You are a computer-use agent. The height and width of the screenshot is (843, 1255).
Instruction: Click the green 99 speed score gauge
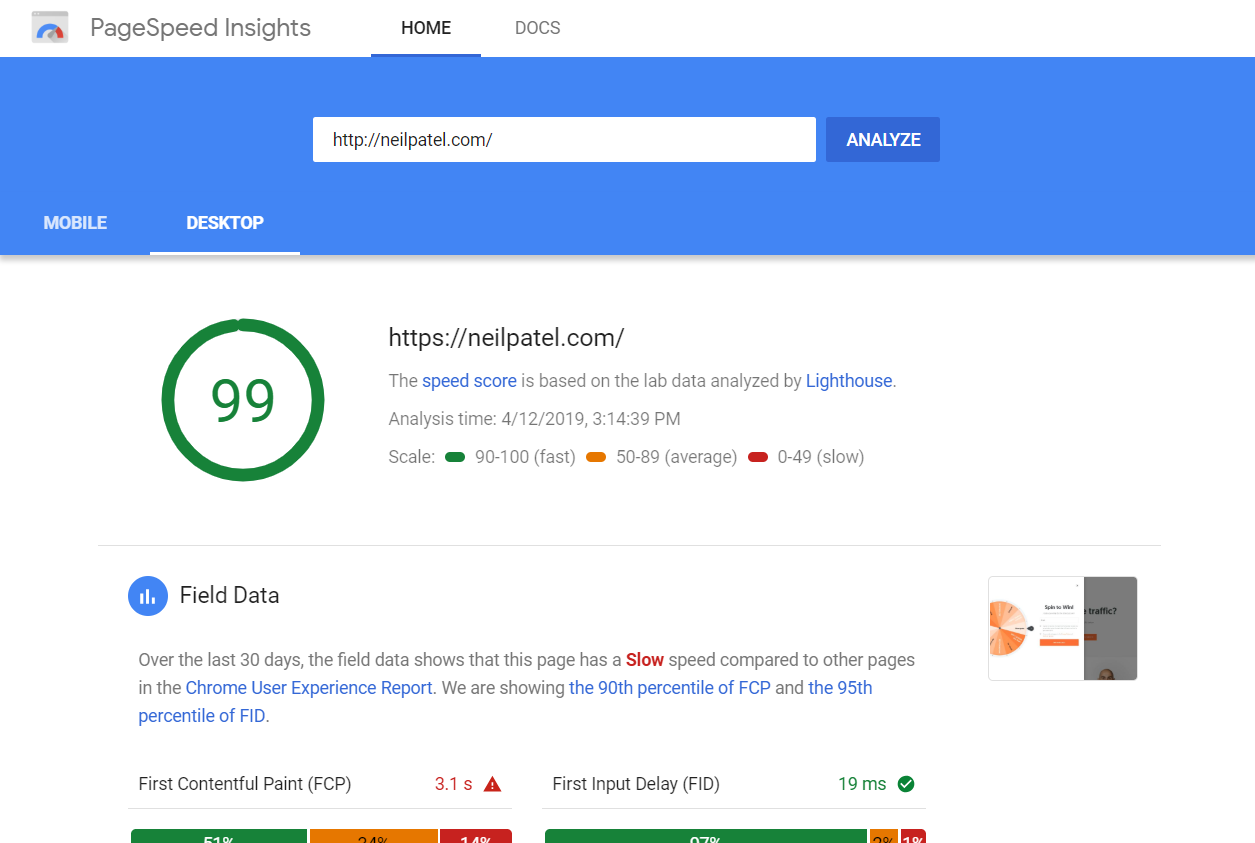click(243, 400)
